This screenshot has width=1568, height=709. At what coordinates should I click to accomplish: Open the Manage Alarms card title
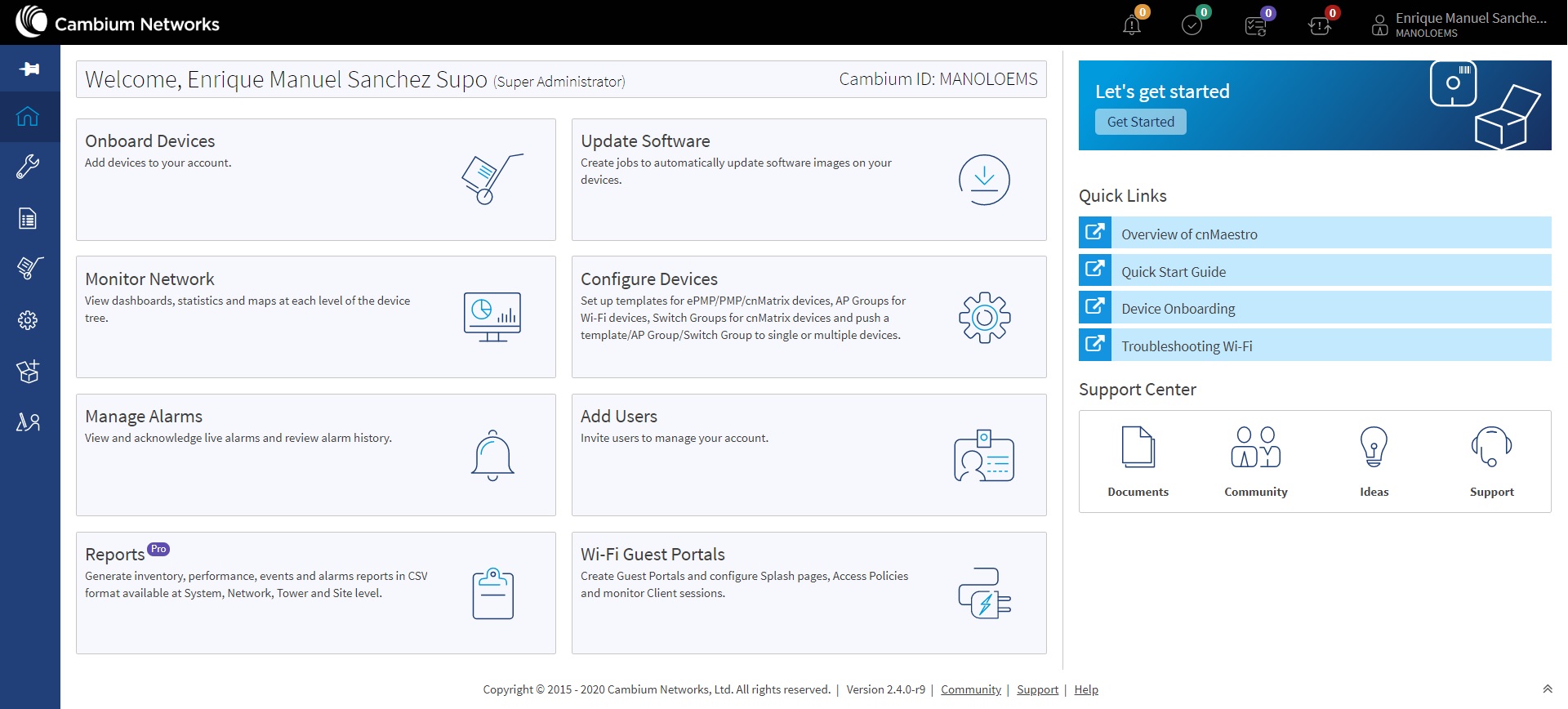coord(144,417)
